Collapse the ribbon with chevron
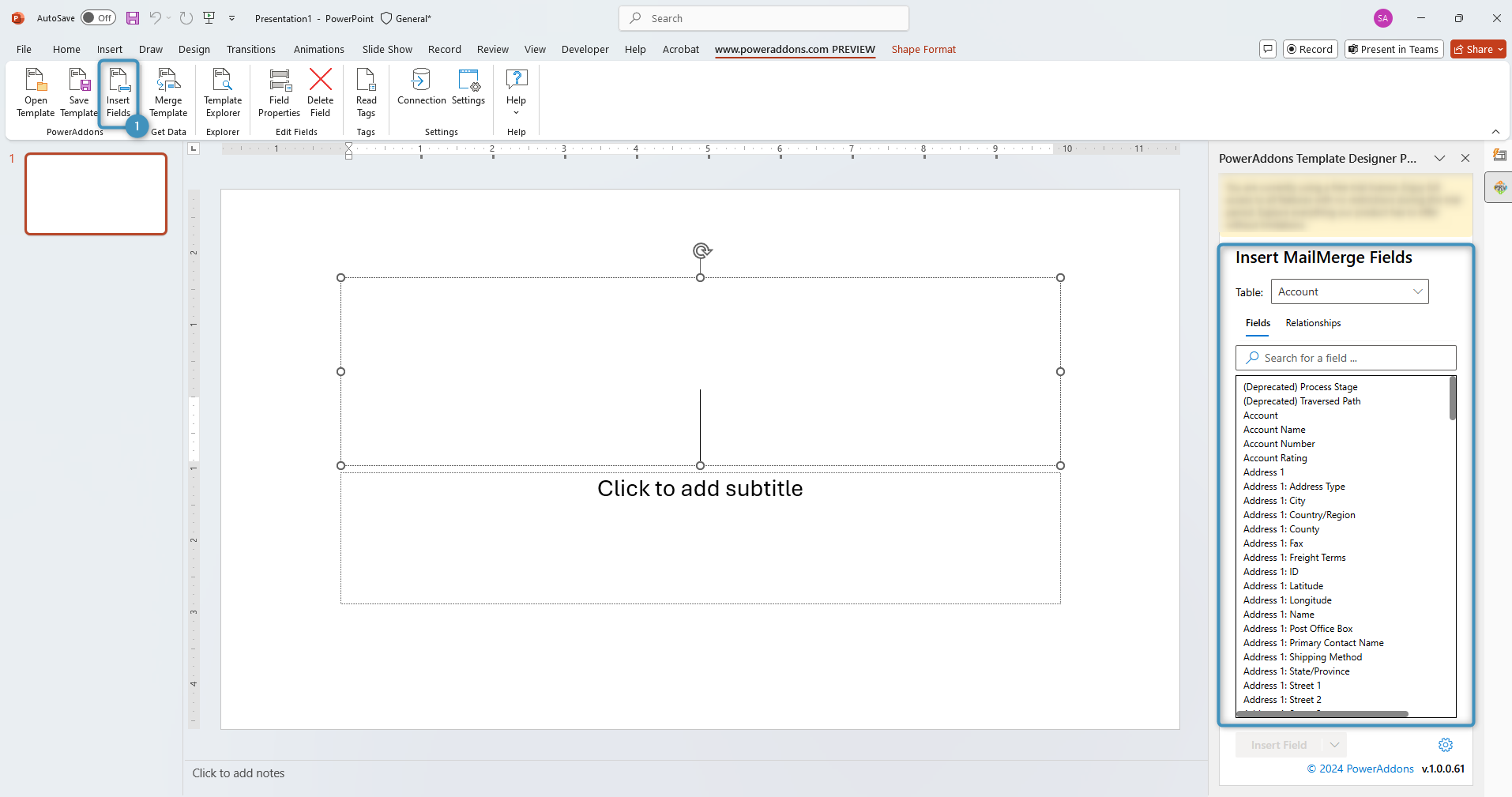 tap(1495, 132)
